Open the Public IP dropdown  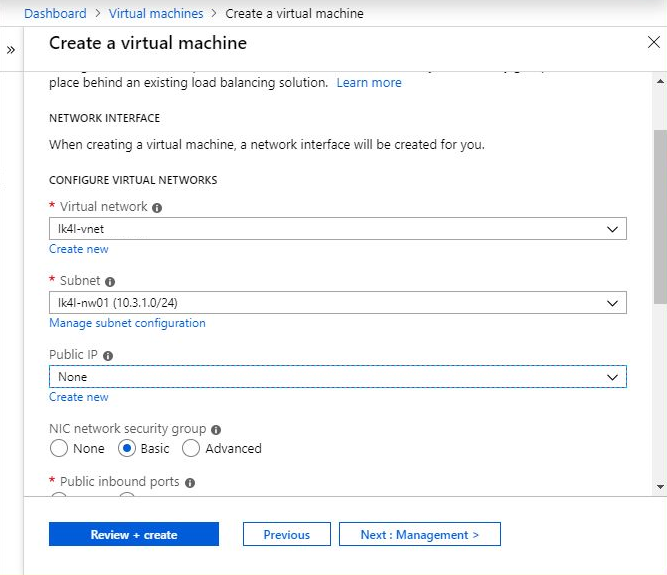pyautogui.click(x=337, y=377)
